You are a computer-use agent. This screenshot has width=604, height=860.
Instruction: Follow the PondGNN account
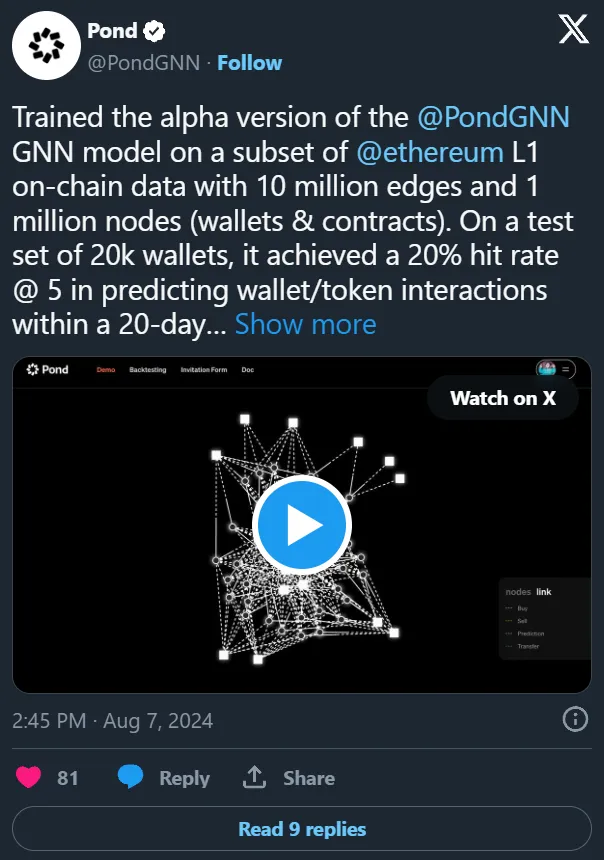(x=250, y=63)
